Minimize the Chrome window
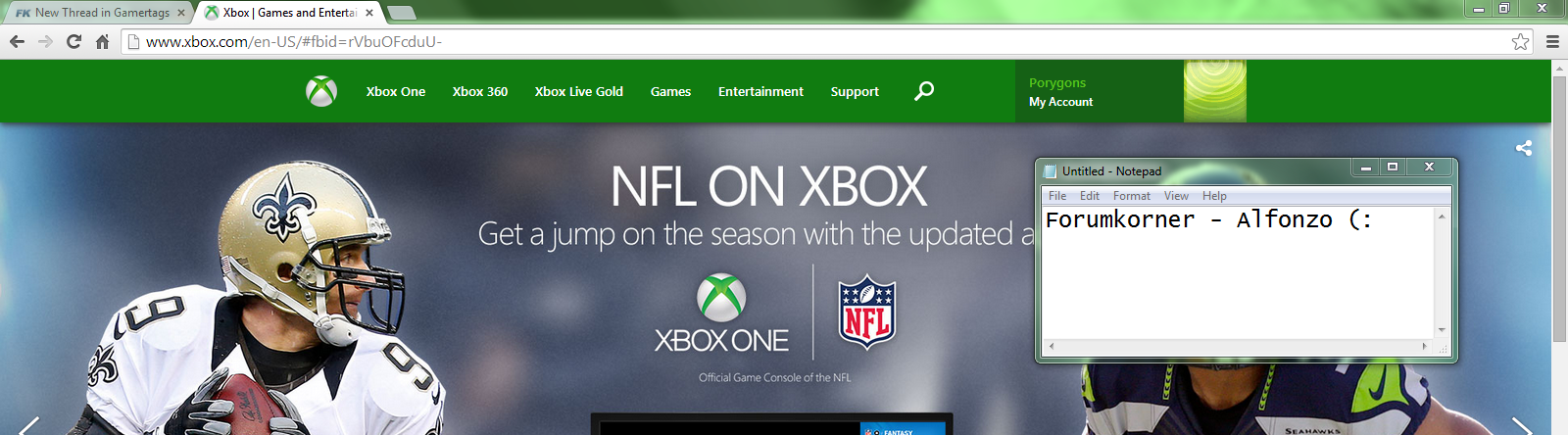The image size is (1568, 435). point(1479,8)
